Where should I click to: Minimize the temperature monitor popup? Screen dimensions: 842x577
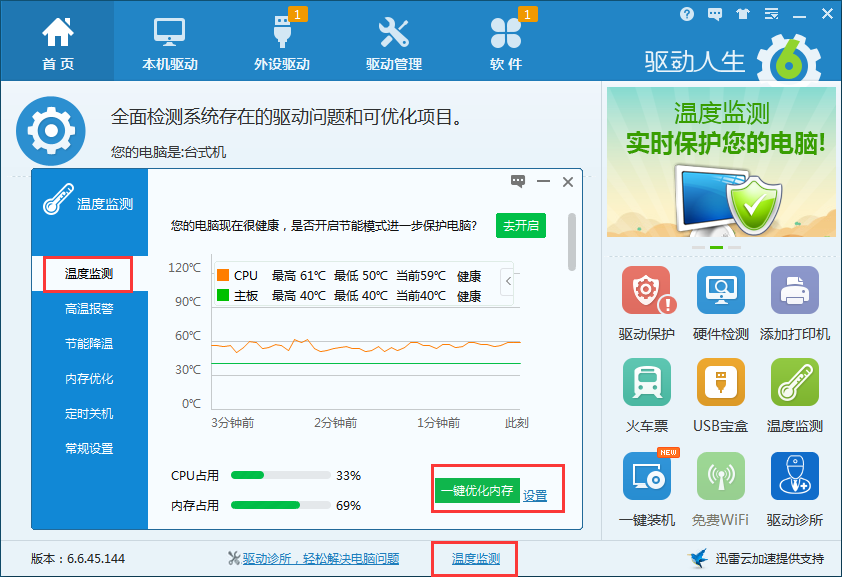pos(543,181)
